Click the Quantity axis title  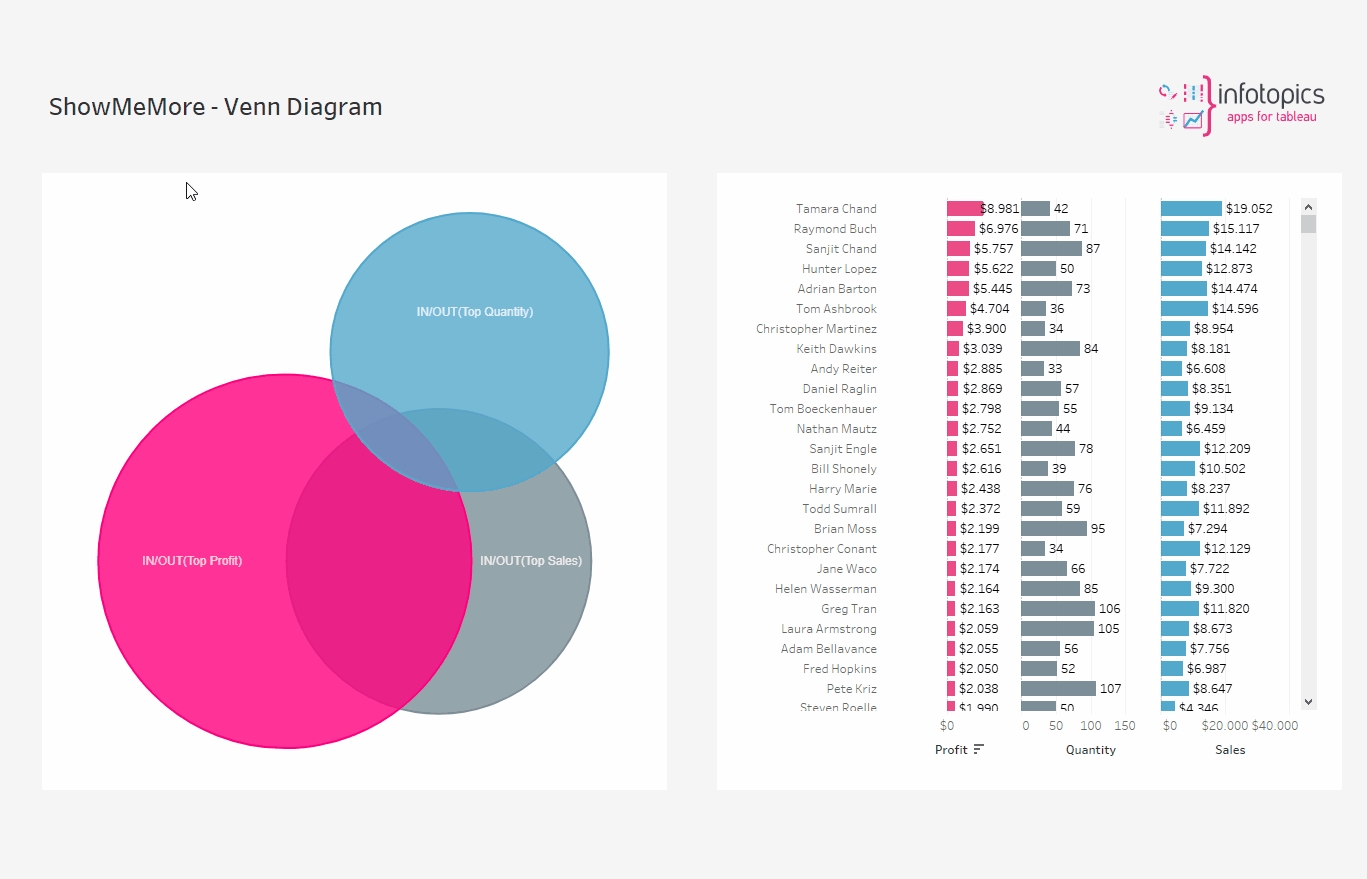pyautogui.click(x=1090, y=750)
